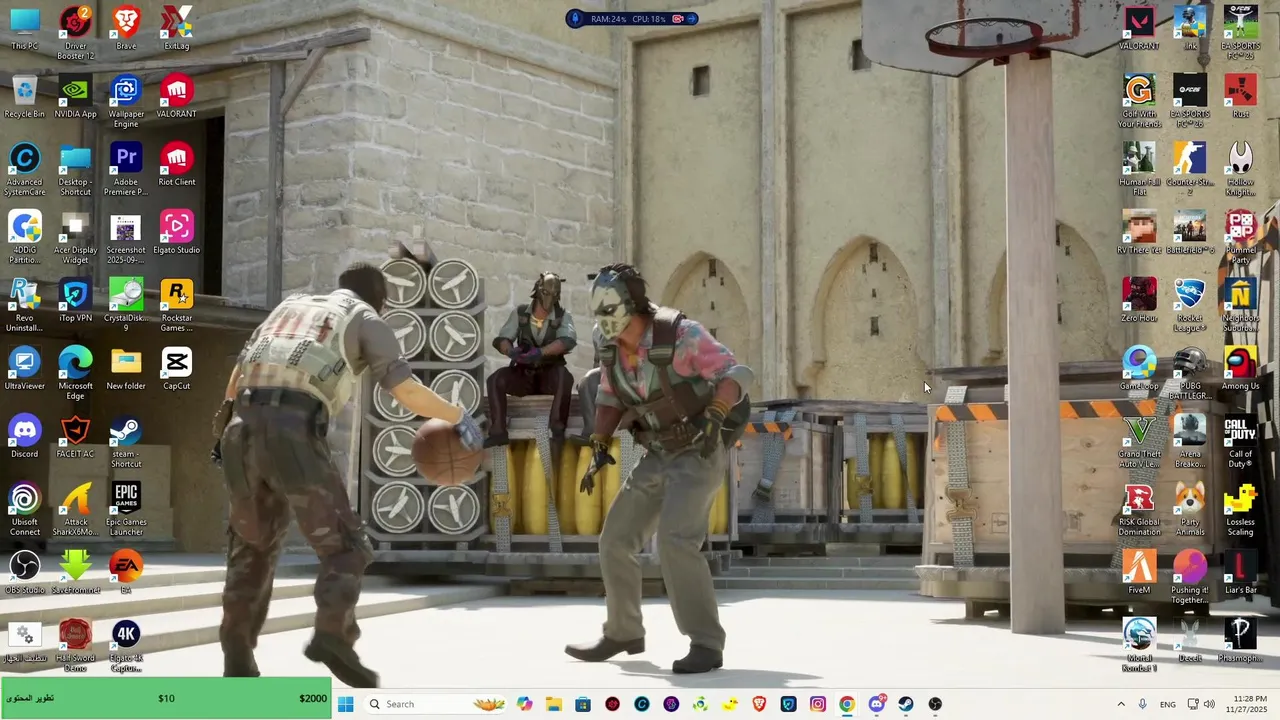The width and height of the screenshot is (1280, 720).
Task: Launch Phasmophobia from the desktop
Action: [x=1241, y=640]
